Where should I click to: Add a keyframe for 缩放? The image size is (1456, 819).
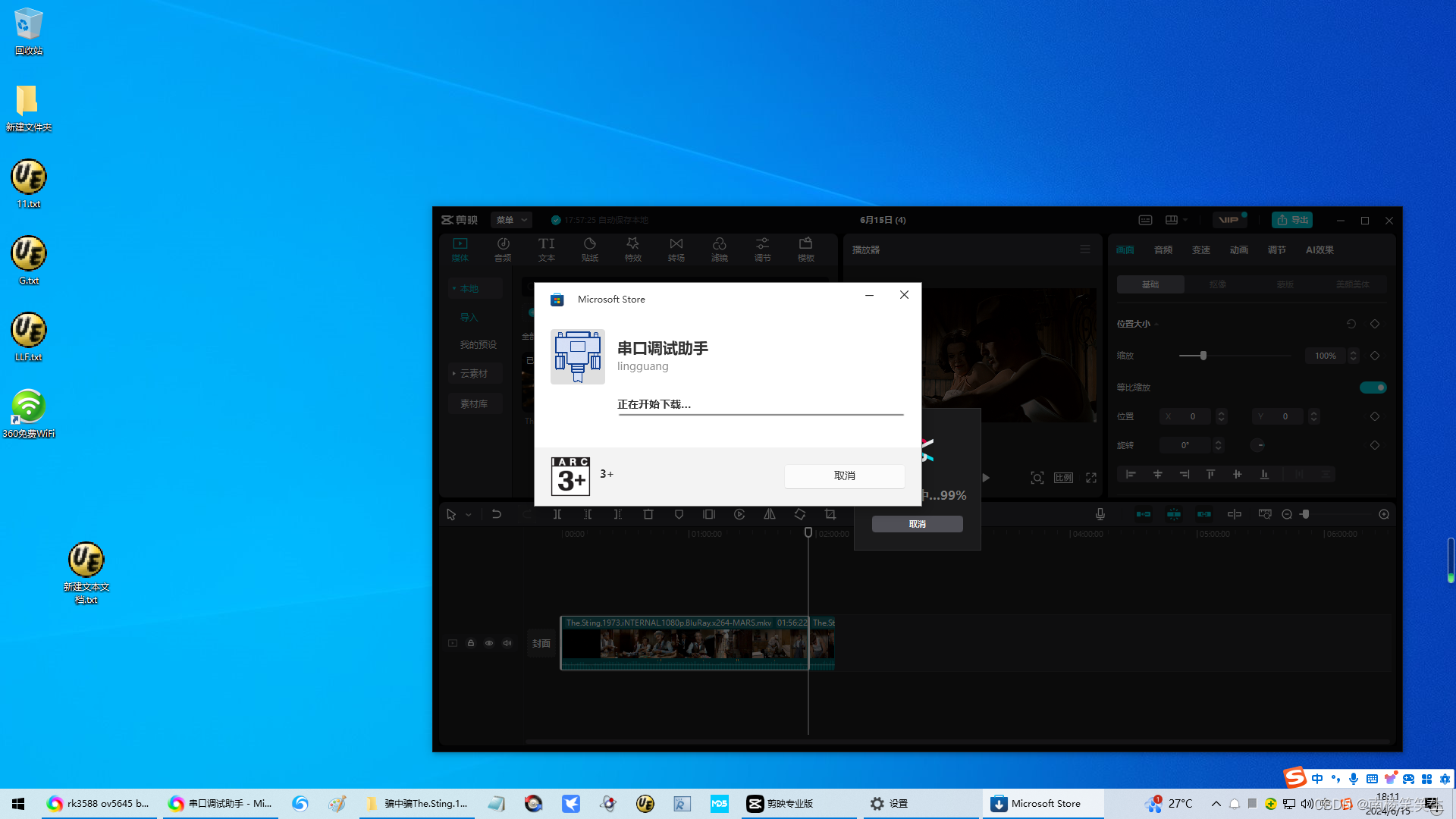(1375, 356)
